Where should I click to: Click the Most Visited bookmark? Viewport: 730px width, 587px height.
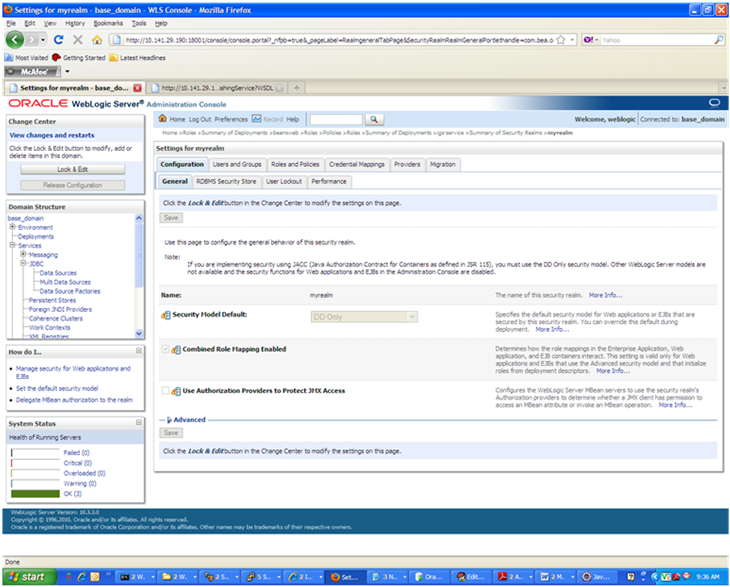click(26, 58)
